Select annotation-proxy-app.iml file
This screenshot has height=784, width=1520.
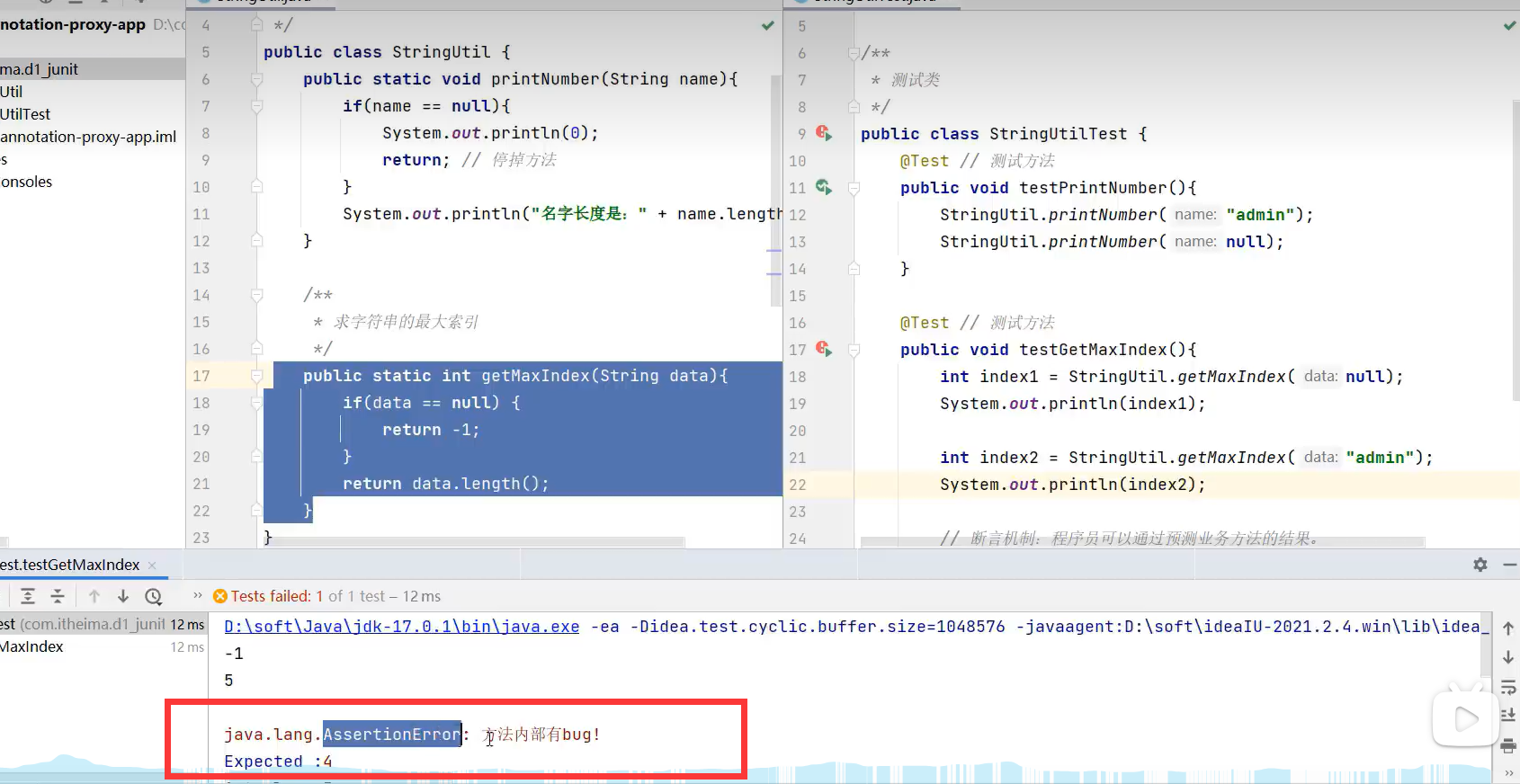[88, 137]
